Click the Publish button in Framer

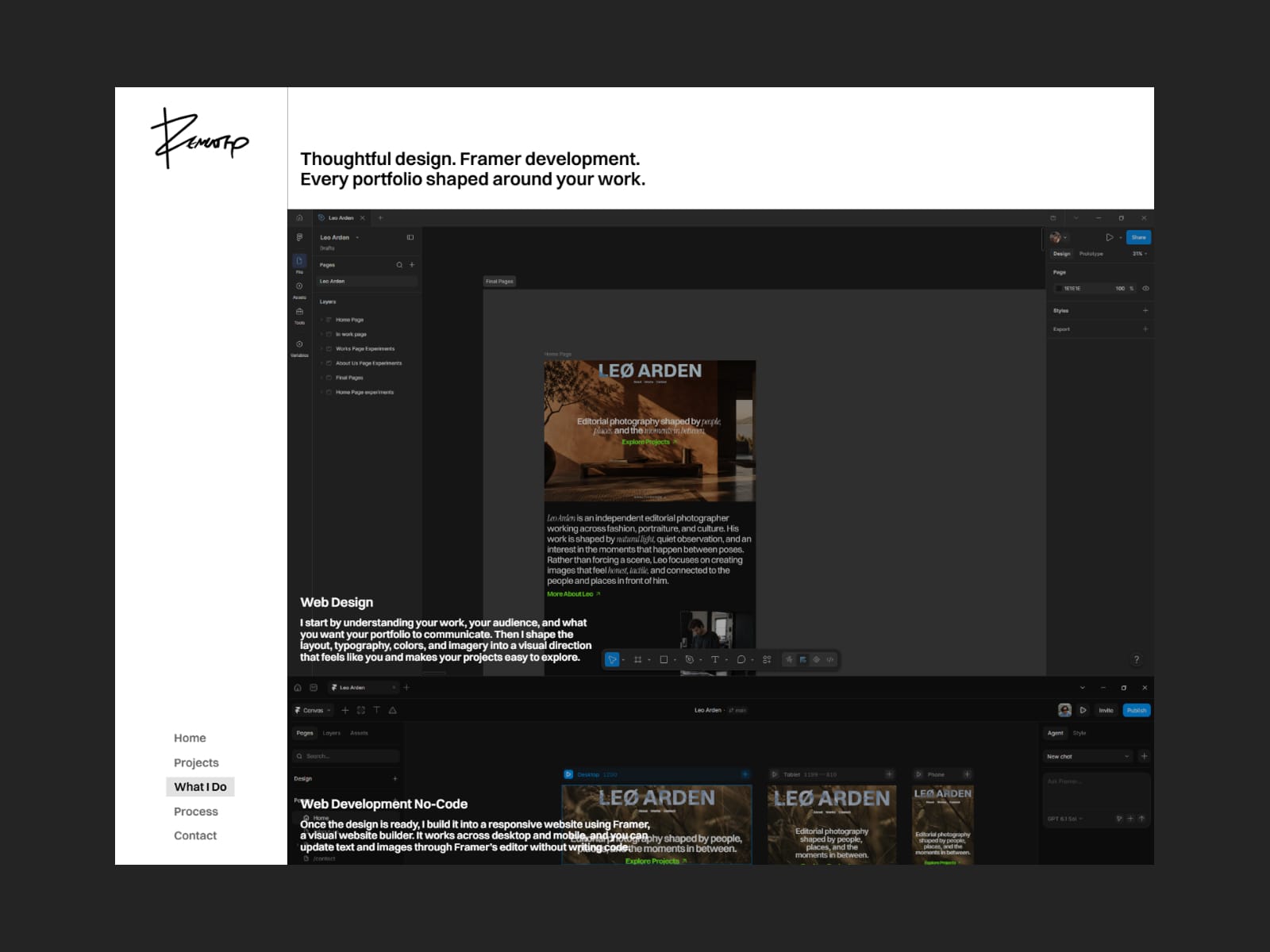[x=1137, y=710]
